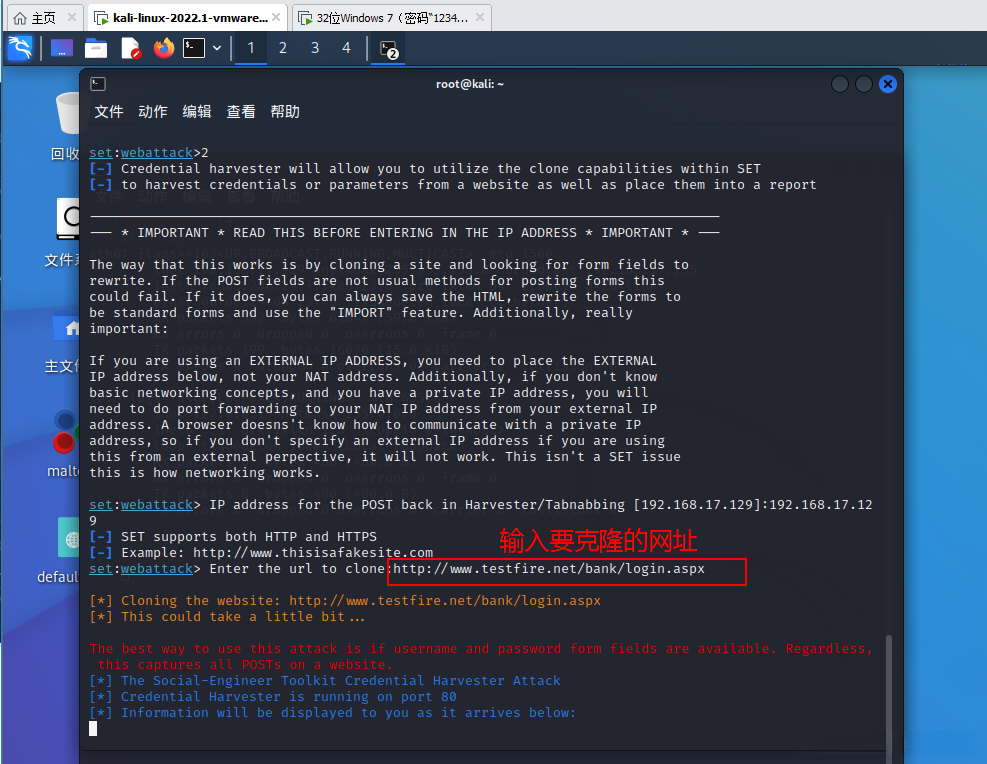
Task: Launch Firefox from the panel
Action: 164,48
